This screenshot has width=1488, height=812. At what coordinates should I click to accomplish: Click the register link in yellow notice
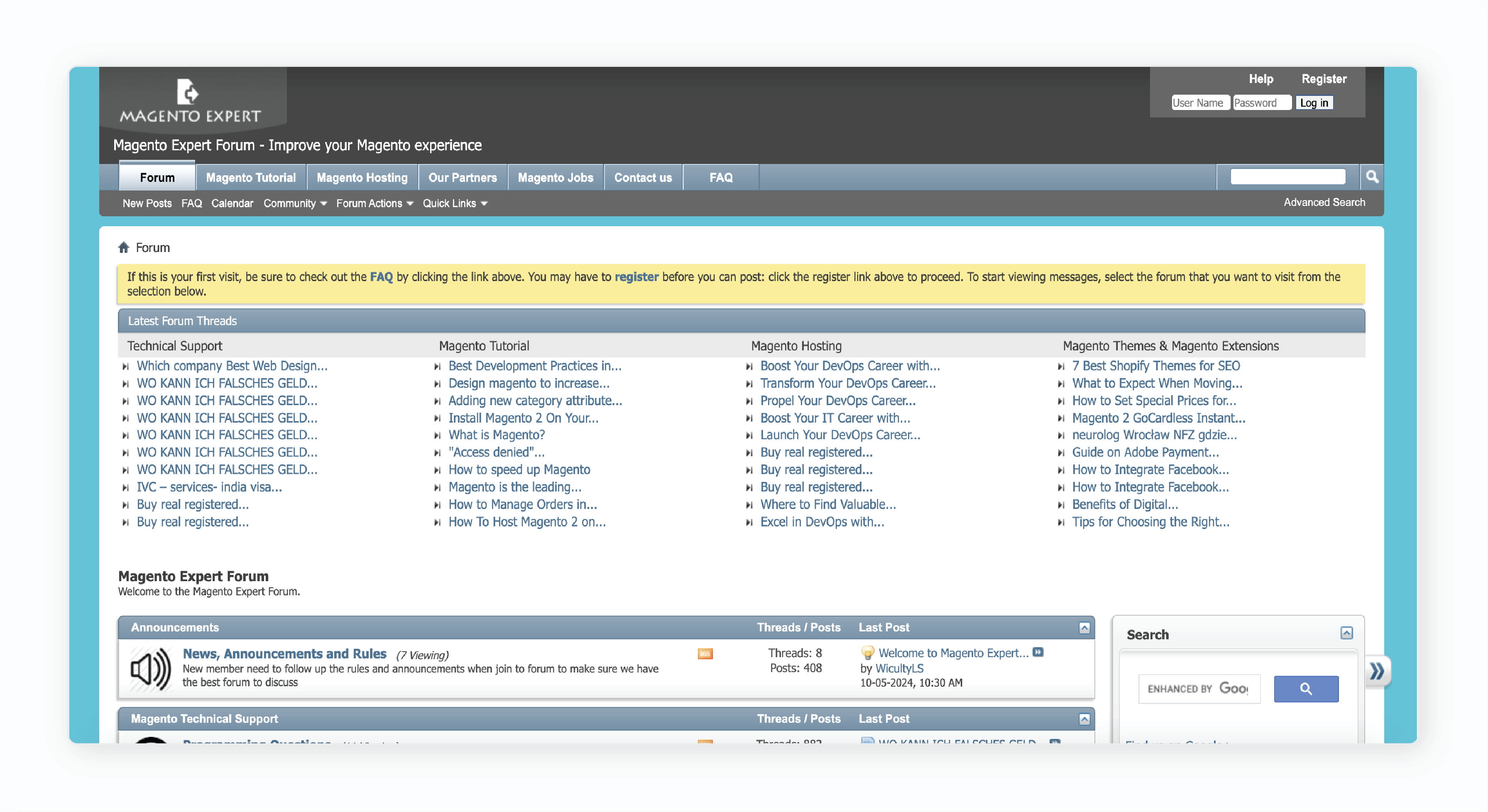636,276
